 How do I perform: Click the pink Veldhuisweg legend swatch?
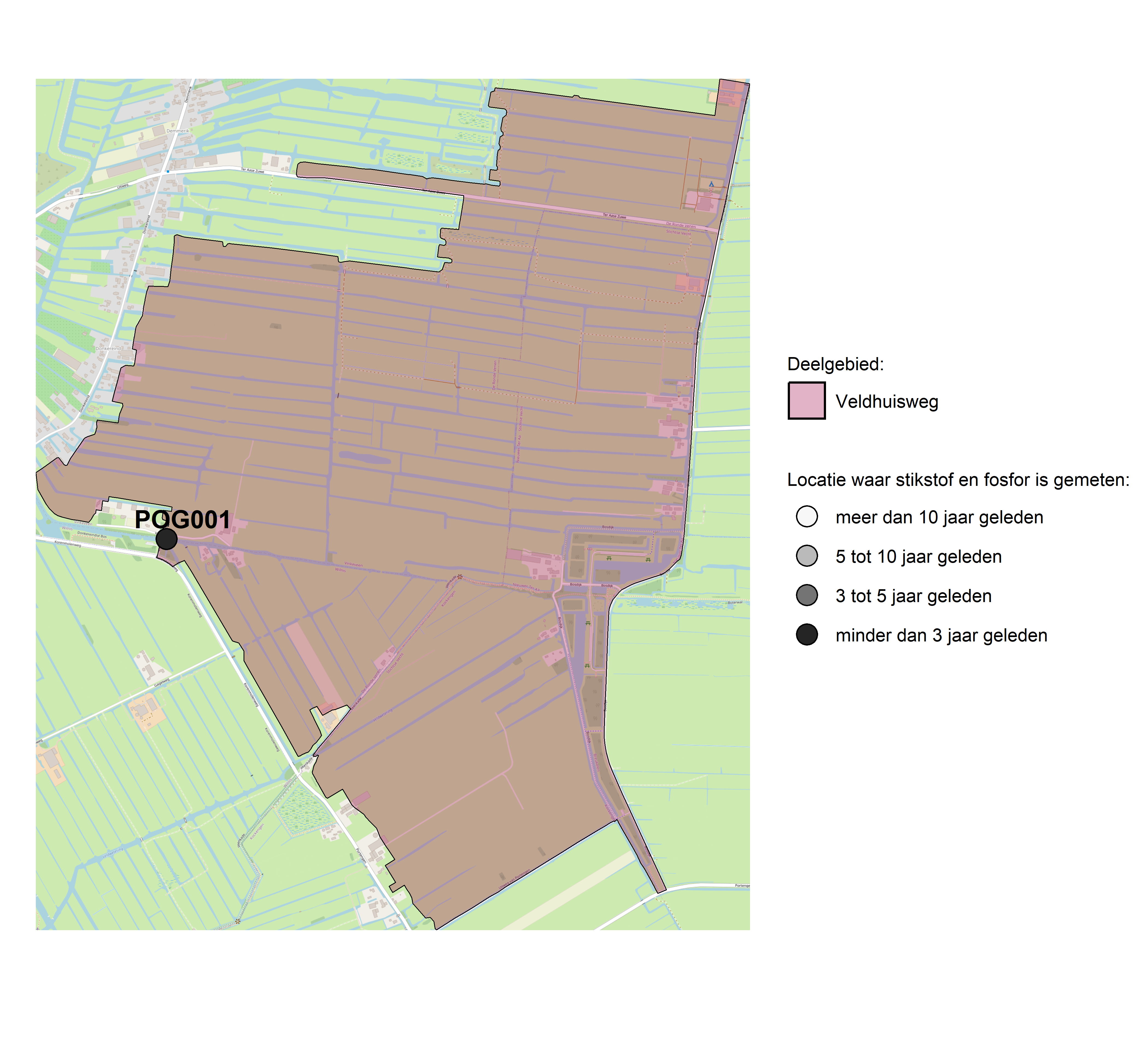click(x=806, y=401)
